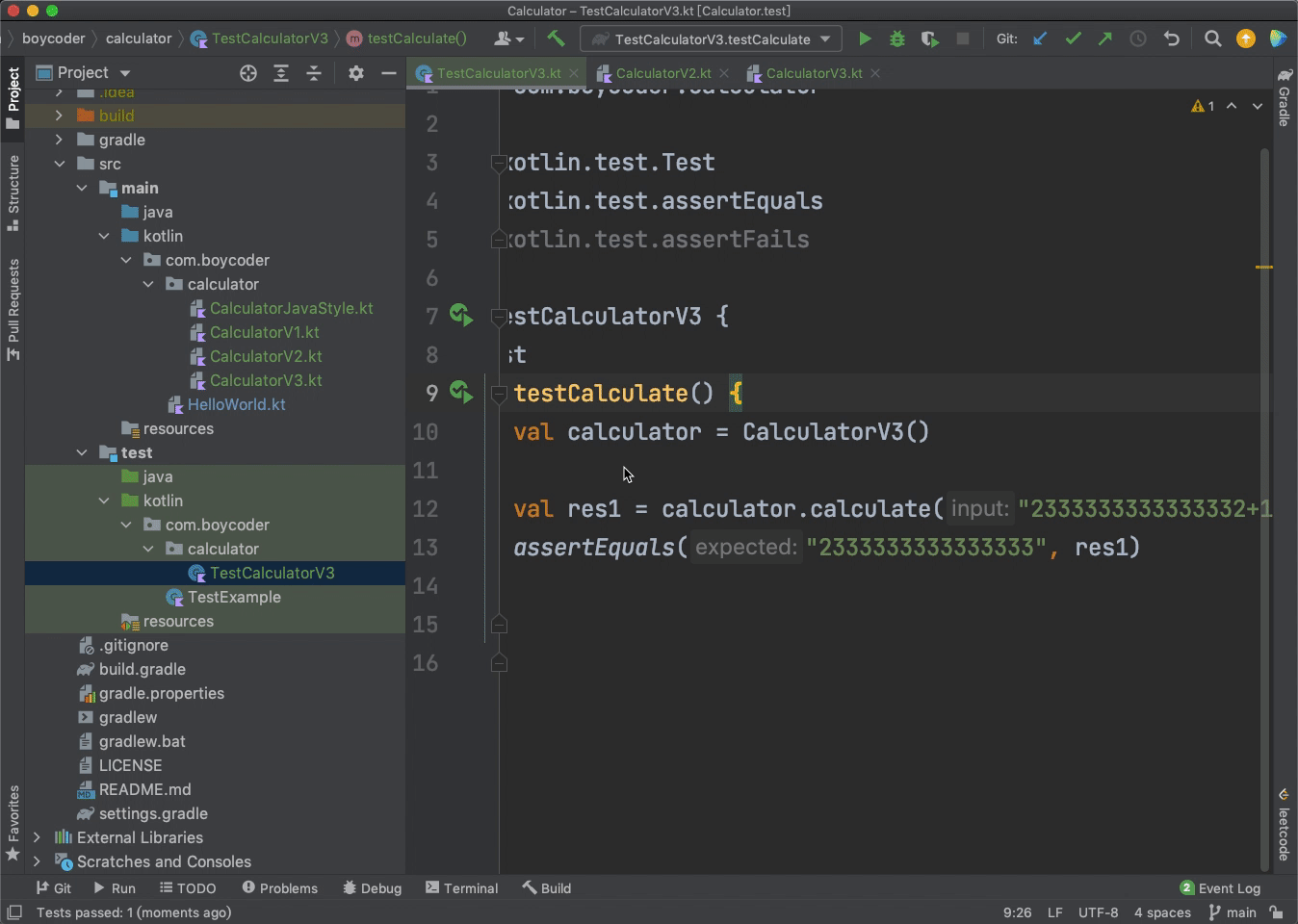Click the run gutter icon on line 7
This screenshot has height=924, width=1298.
(x=461, y=315)
